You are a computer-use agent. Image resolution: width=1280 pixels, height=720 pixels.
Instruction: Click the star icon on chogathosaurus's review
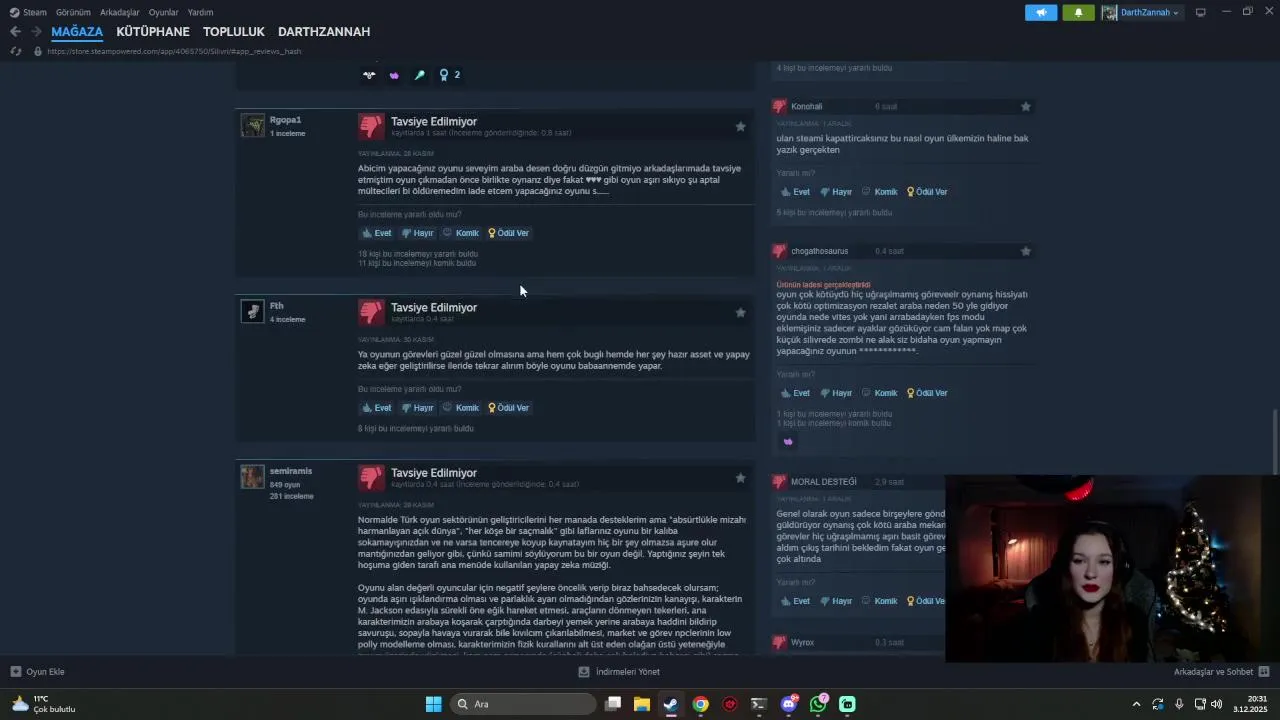tap(1025, 251)
